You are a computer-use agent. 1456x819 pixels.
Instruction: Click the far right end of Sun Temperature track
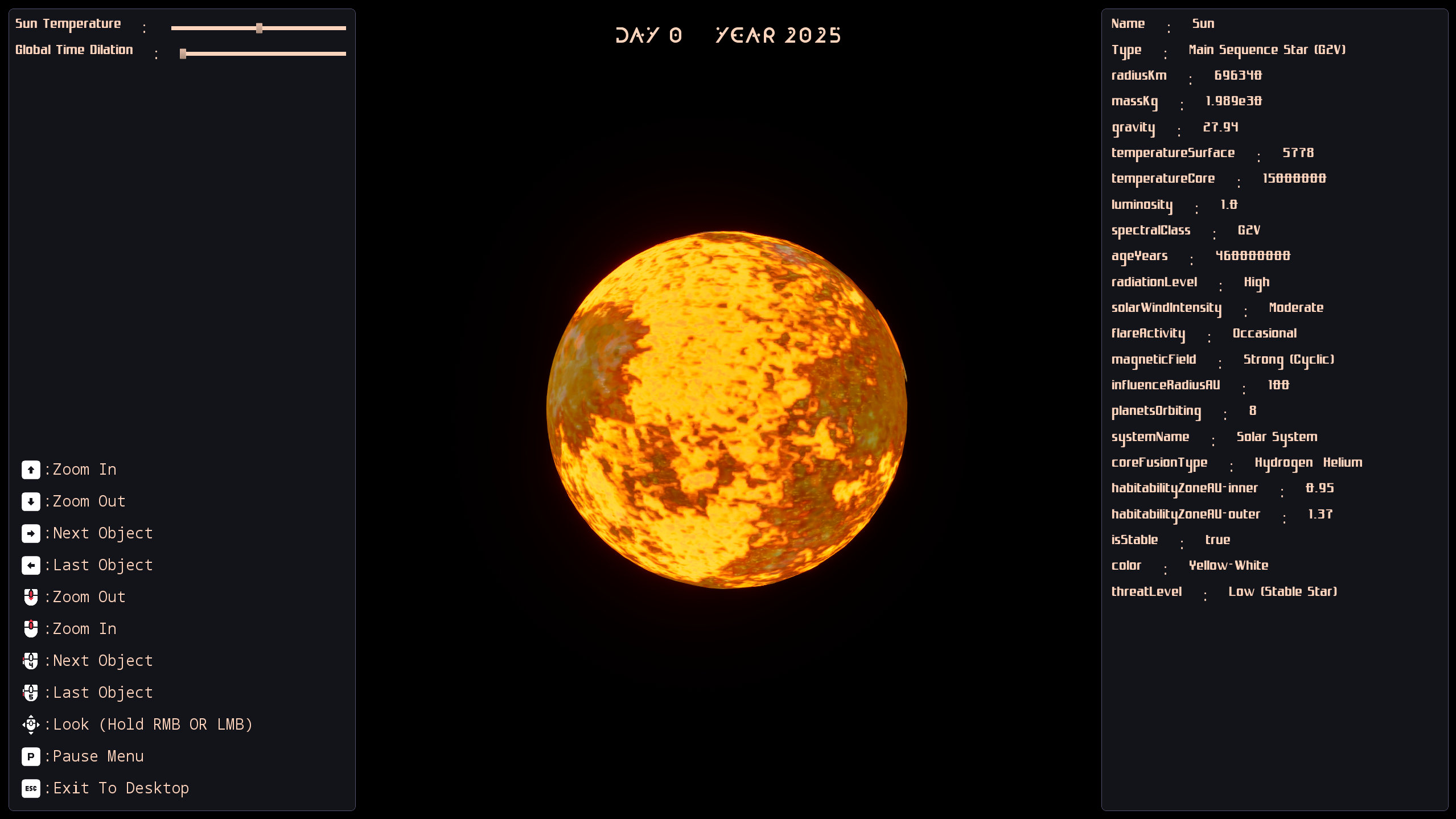(x=344, y=28)
